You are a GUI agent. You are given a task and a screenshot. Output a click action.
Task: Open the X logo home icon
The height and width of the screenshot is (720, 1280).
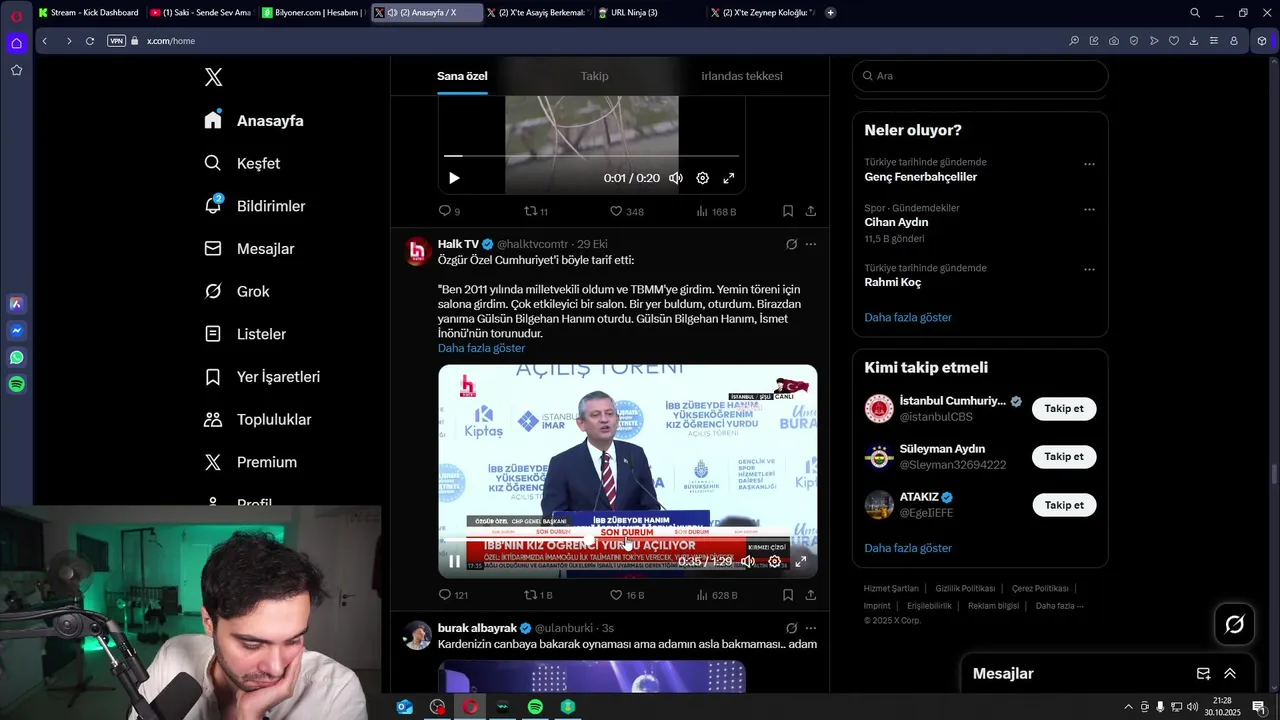tap(213, 77)
